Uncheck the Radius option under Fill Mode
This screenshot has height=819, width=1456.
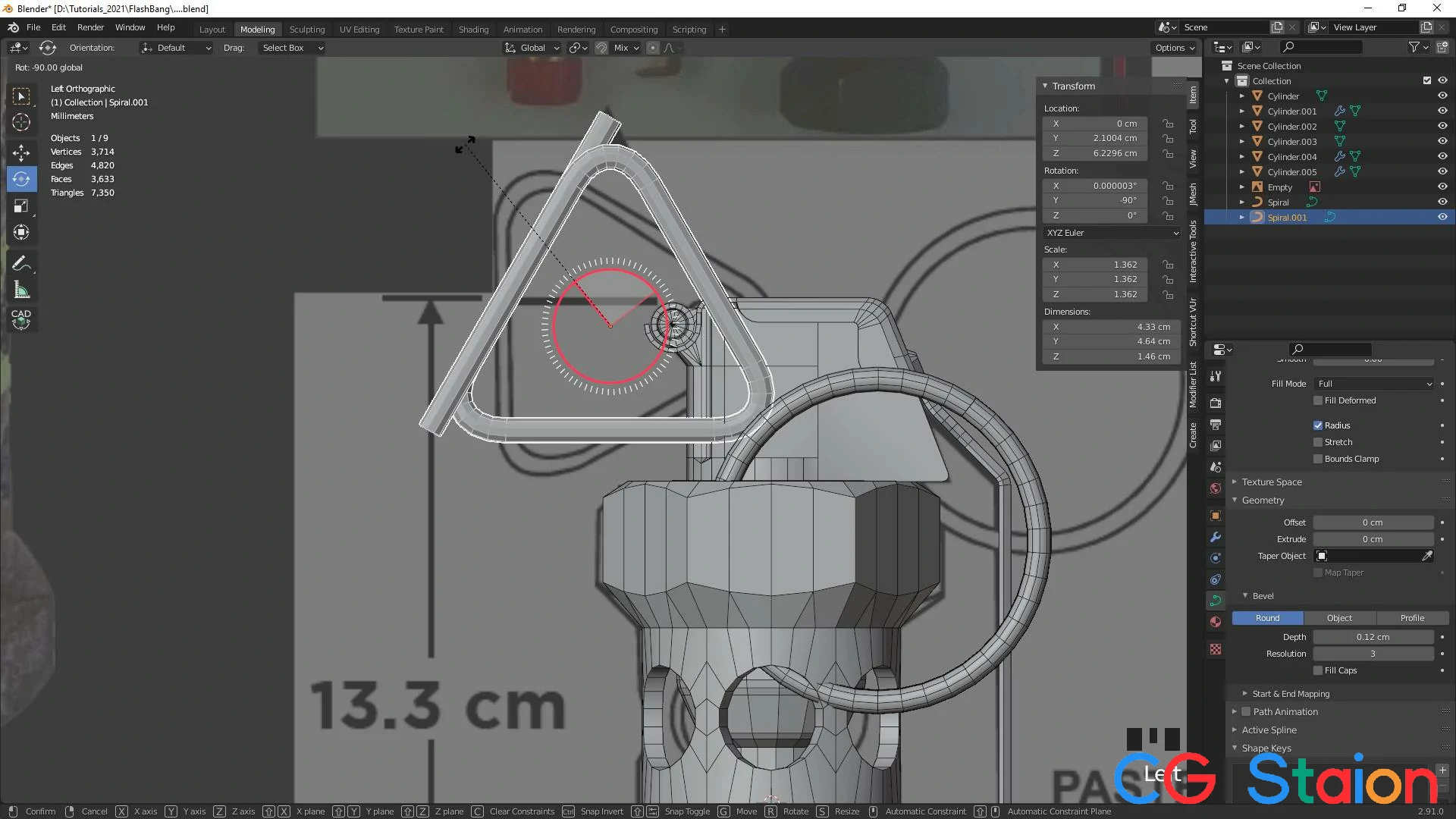coord(1319,425)
